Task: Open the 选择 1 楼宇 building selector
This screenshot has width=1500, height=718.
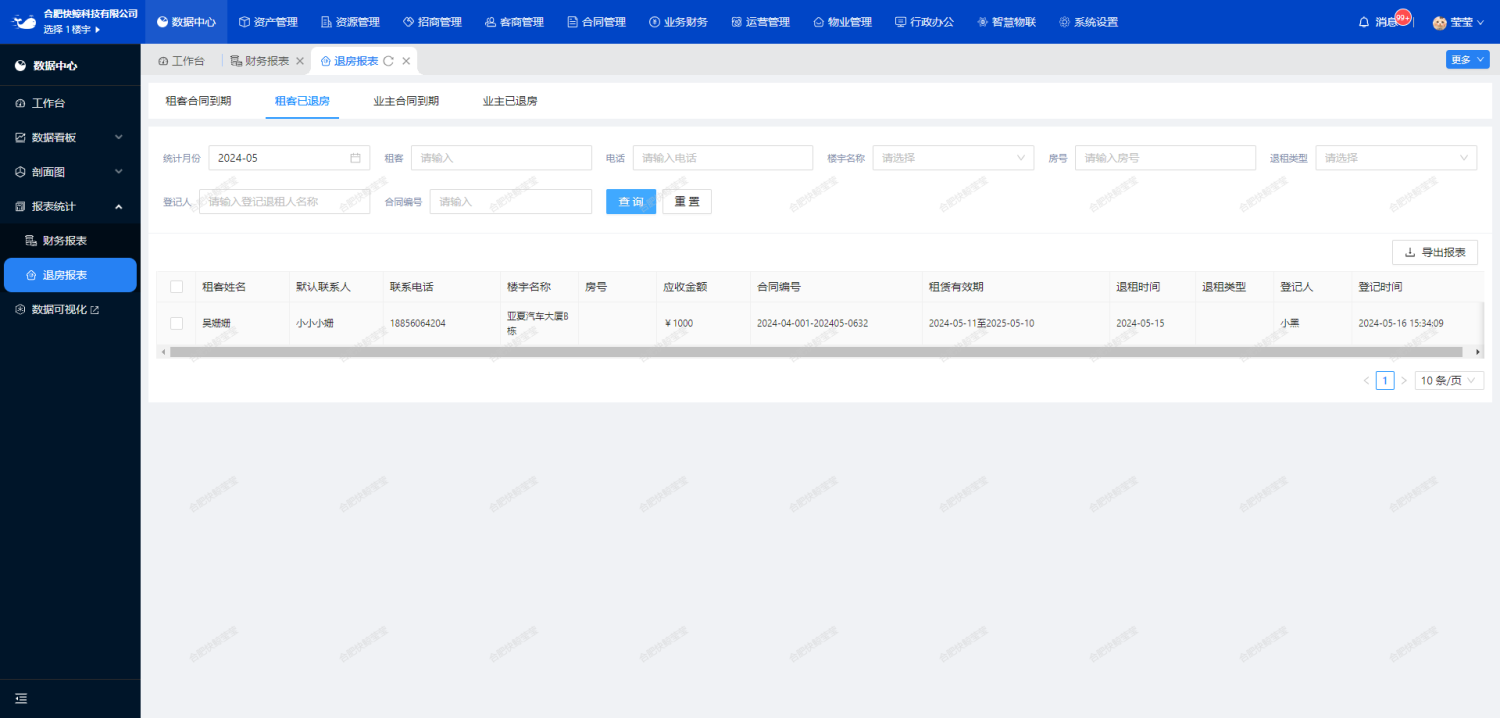Action: [72, 29]
